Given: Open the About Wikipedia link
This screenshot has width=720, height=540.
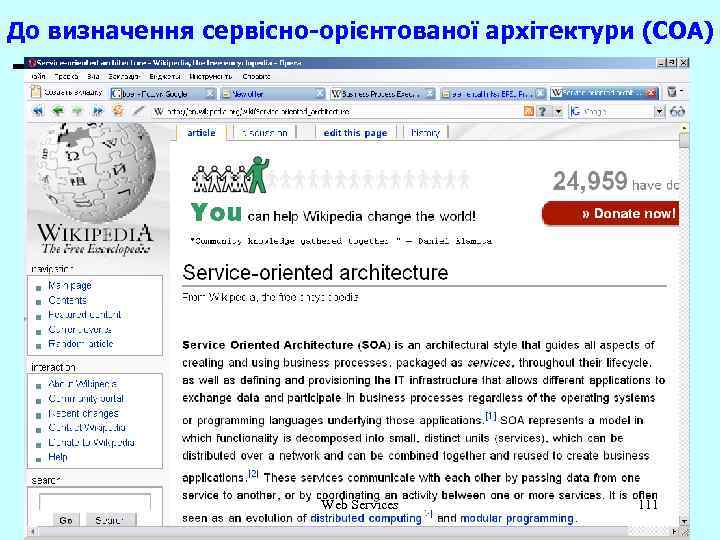Looking at the screenshot, I should pos(83,384).
